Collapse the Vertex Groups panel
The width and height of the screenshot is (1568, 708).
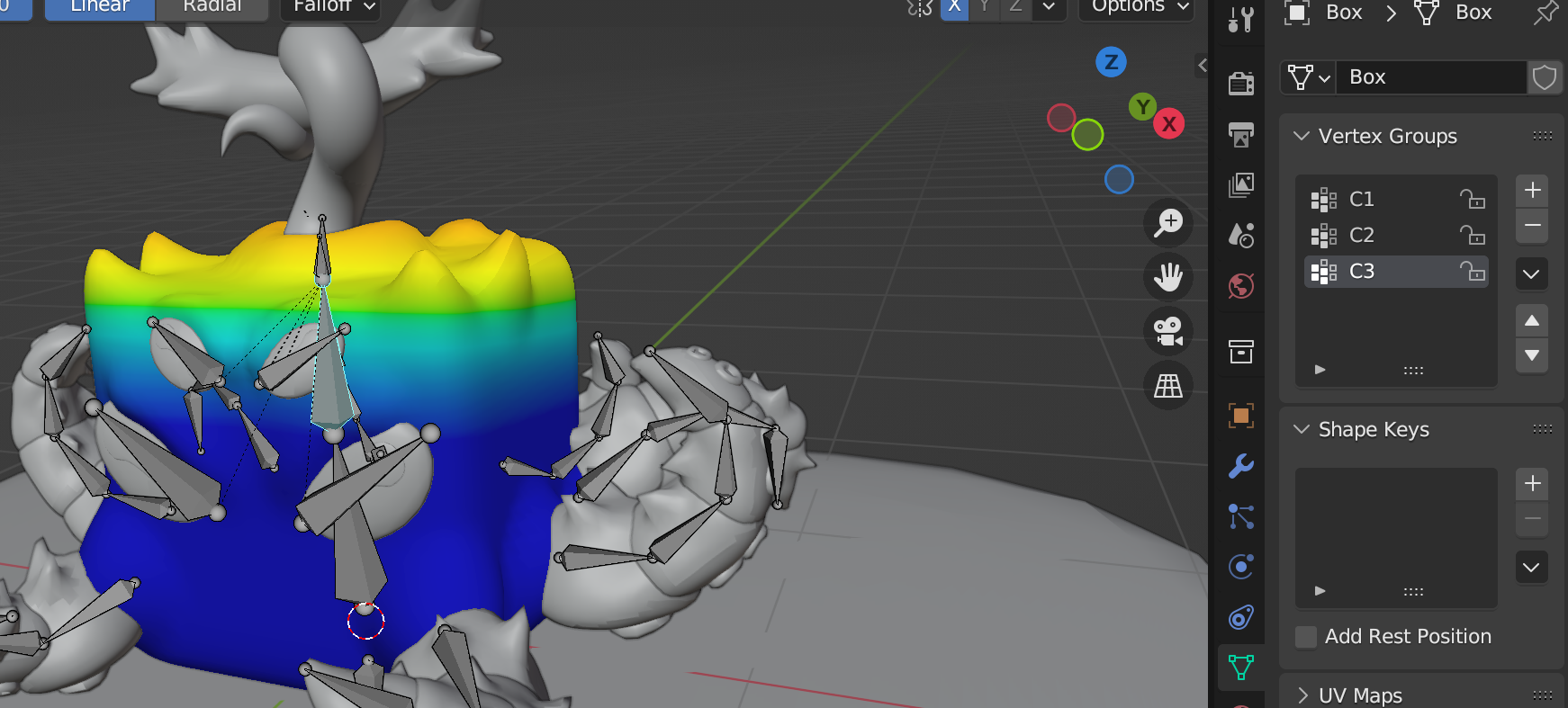point(1302,136)
